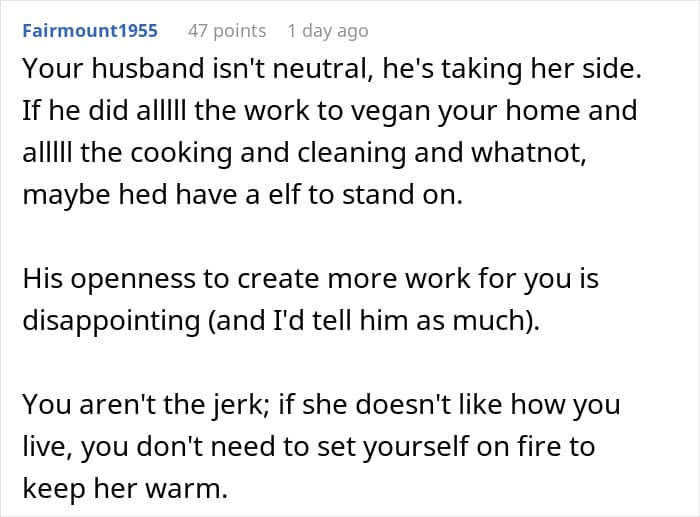Image resolution: width=700 pixels, height=517 pixels.
Task: Open the Fairmount1955 user profile
Action: point(89,31)
